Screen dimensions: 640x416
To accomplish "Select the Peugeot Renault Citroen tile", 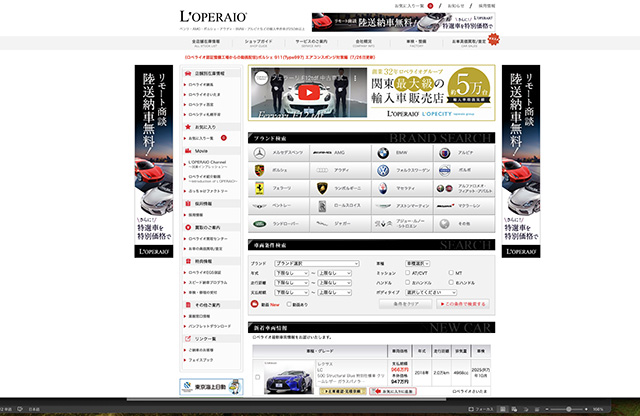I will click(402, 224).
